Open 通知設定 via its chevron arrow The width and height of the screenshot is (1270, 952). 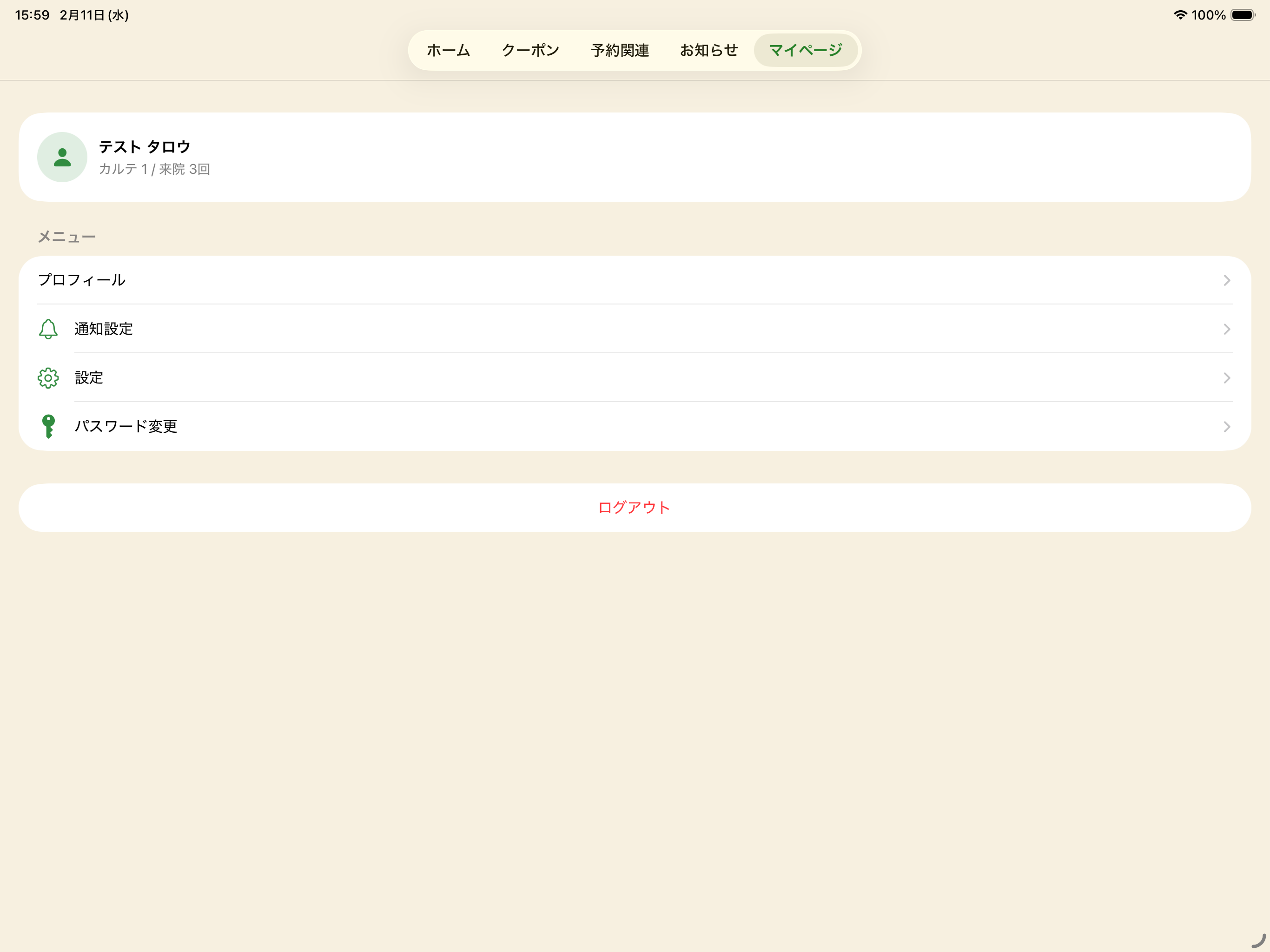(x=1226, y=329)
